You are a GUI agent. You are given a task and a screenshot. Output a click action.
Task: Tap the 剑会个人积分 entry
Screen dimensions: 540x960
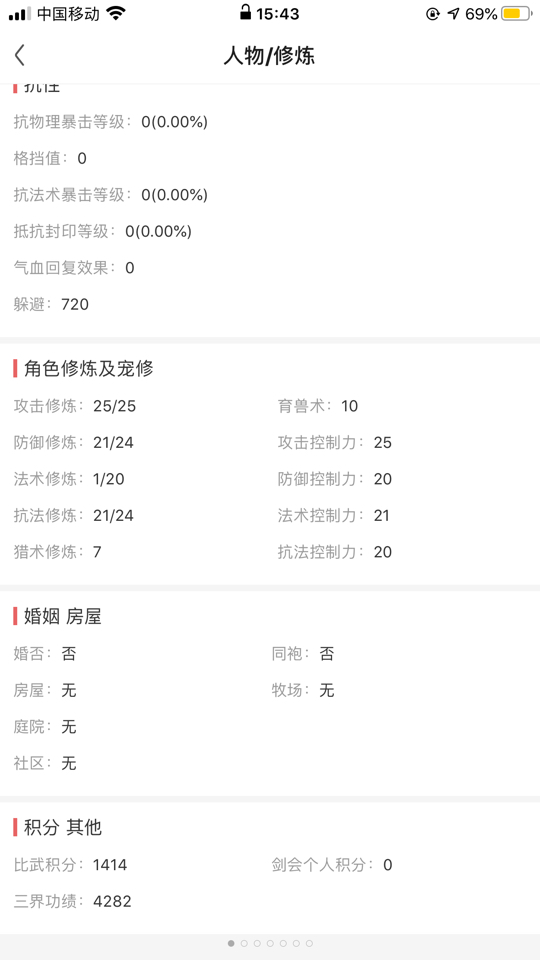(332, 864)
